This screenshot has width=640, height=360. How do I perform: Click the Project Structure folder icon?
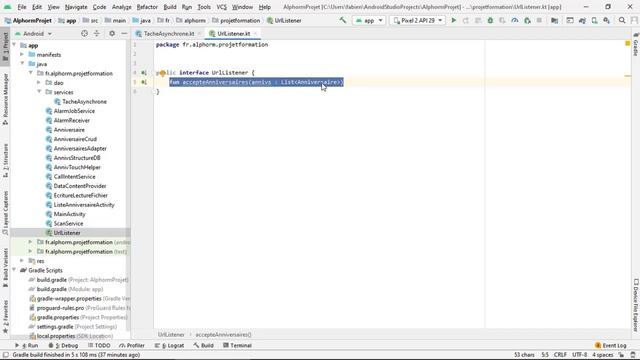[554, 20]
